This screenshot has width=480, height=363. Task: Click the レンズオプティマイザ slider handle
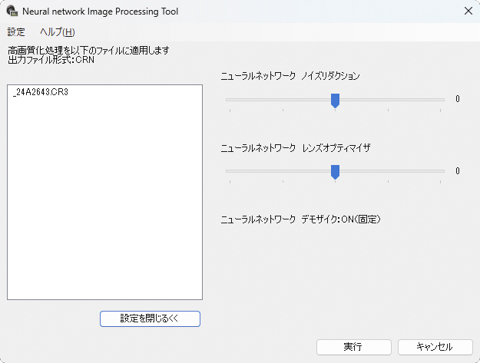coord(335,172)
